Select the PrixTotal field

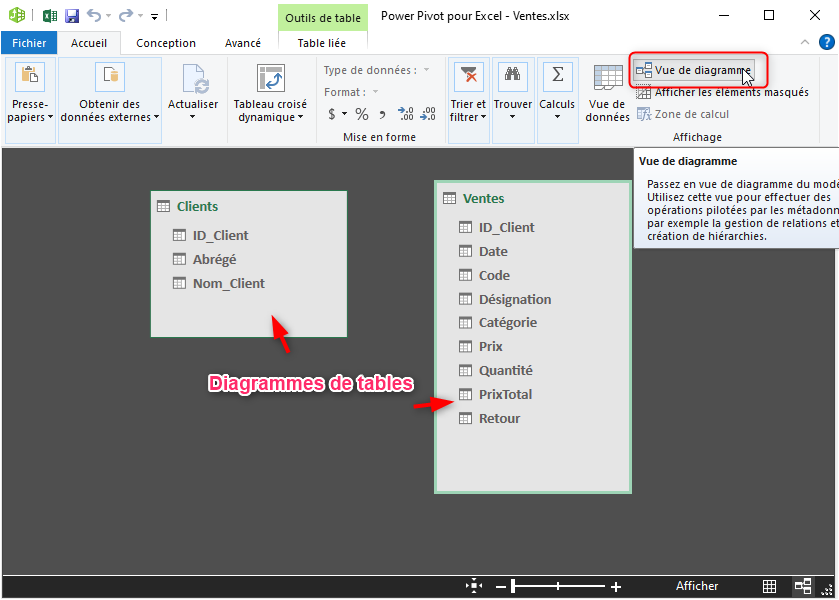tap(505, 394)
